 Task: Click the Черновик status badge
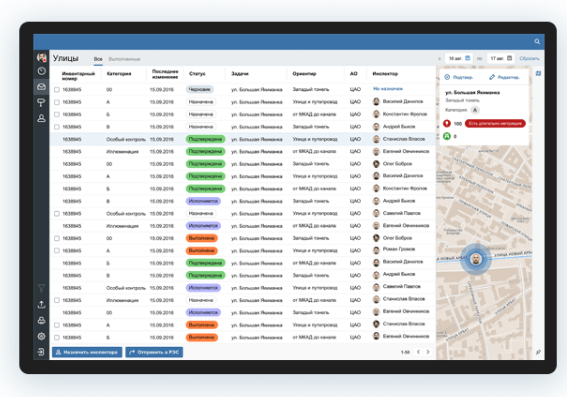pos(200,89)
